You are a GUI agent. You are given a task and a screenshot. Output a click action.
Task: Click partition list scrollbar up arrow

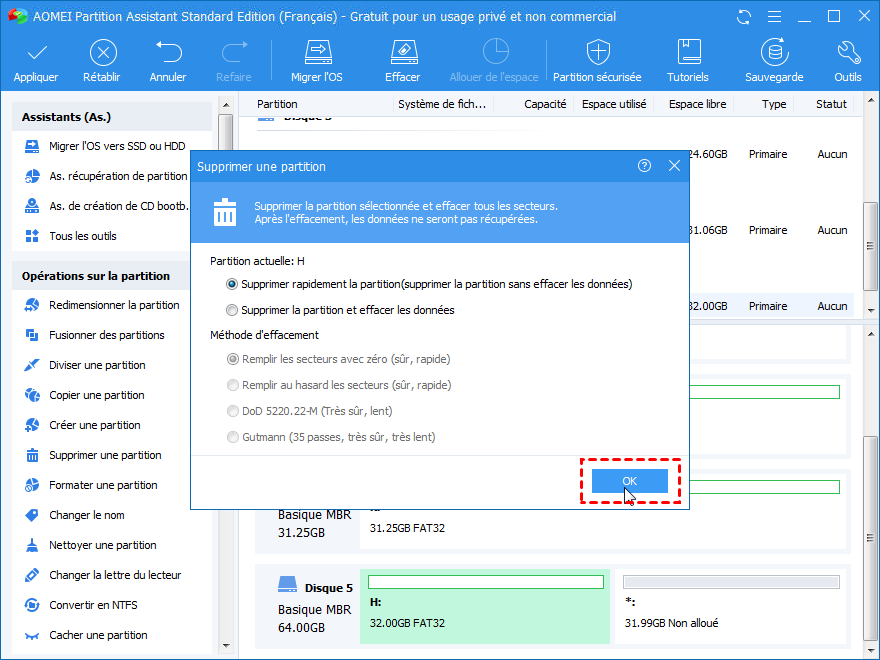(870, 101)
